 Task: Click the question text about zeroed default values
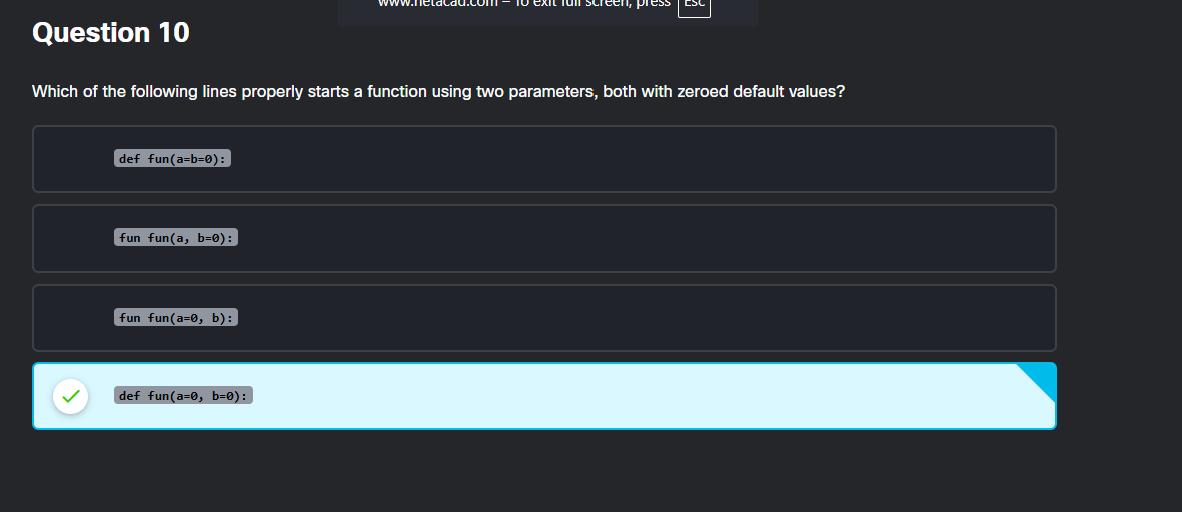tap(439, 92)
